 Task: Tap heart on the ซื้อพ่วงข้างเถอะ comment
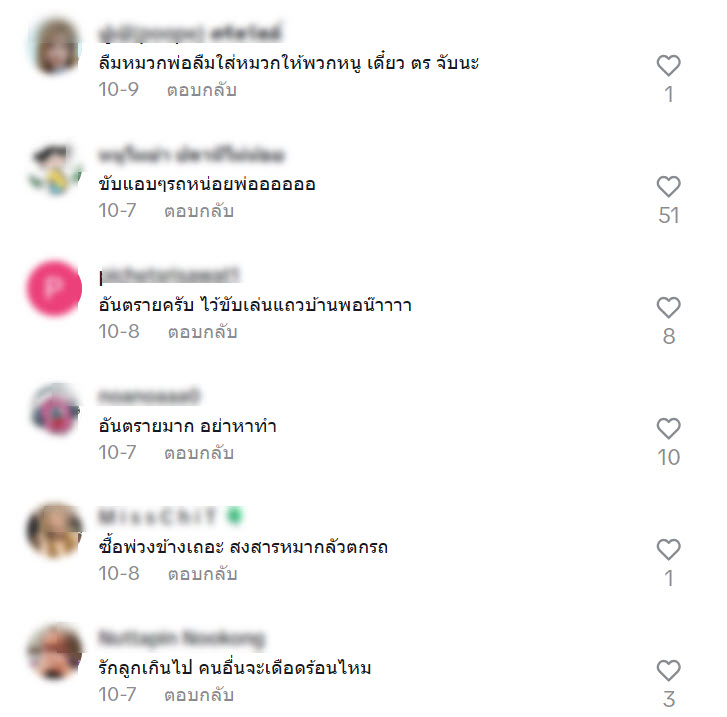[668, 550]
